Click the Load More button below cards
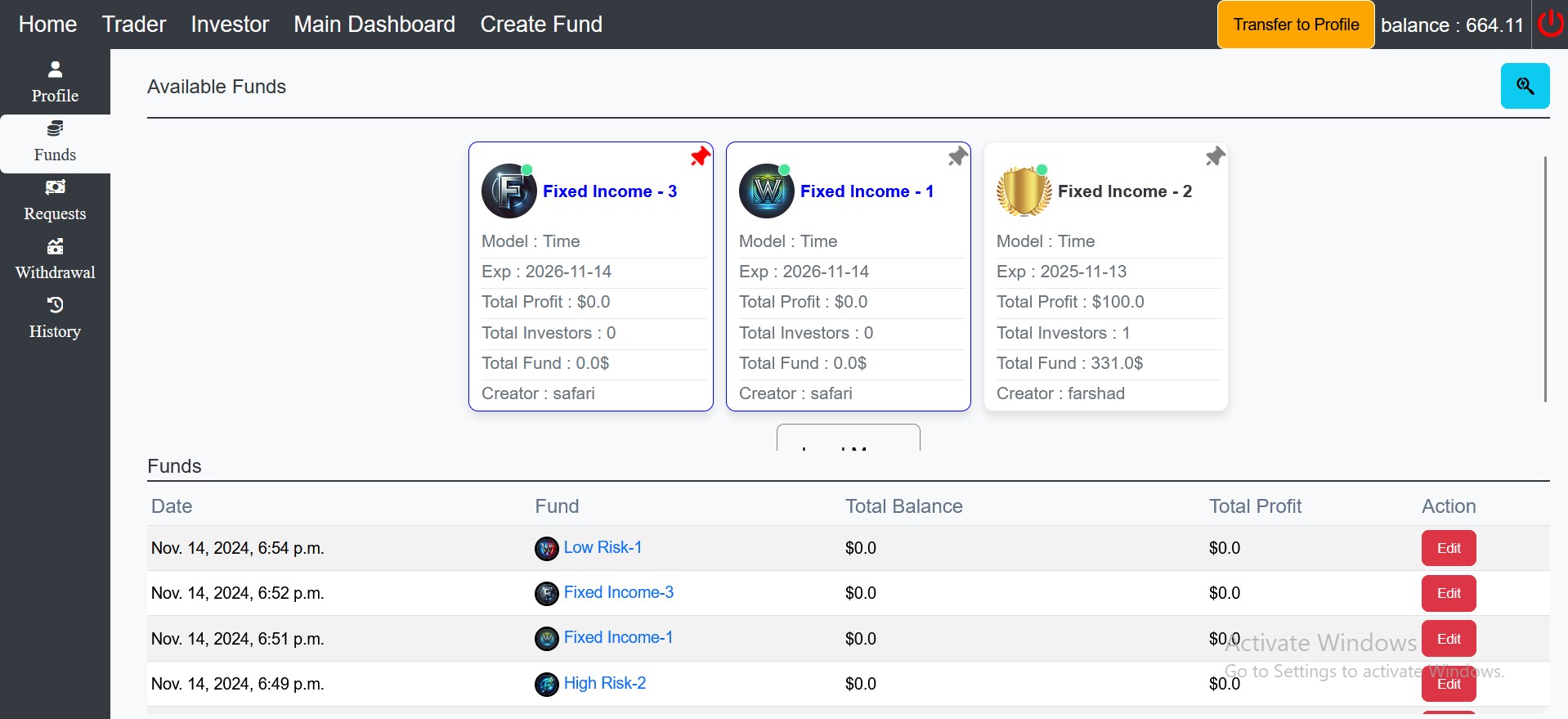The image size is (1568, 719). [848, 438]
